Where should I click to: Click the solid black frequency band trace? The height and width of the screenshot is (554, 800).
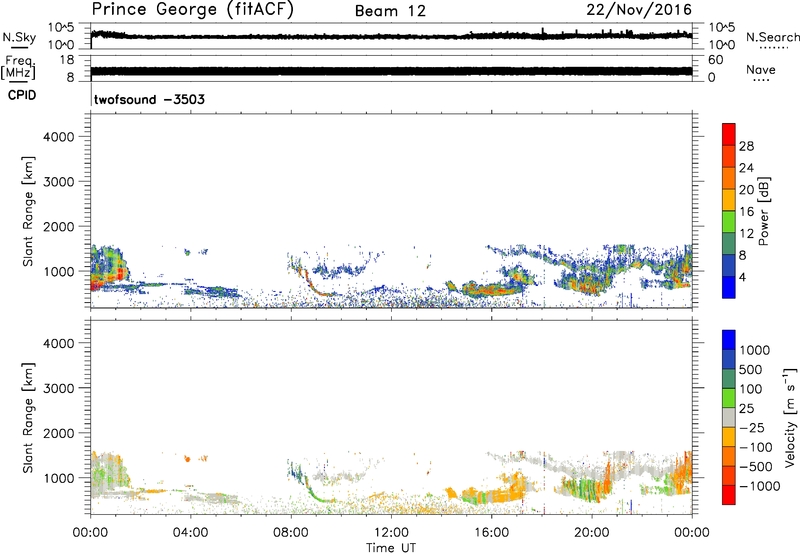coord(391,71)
